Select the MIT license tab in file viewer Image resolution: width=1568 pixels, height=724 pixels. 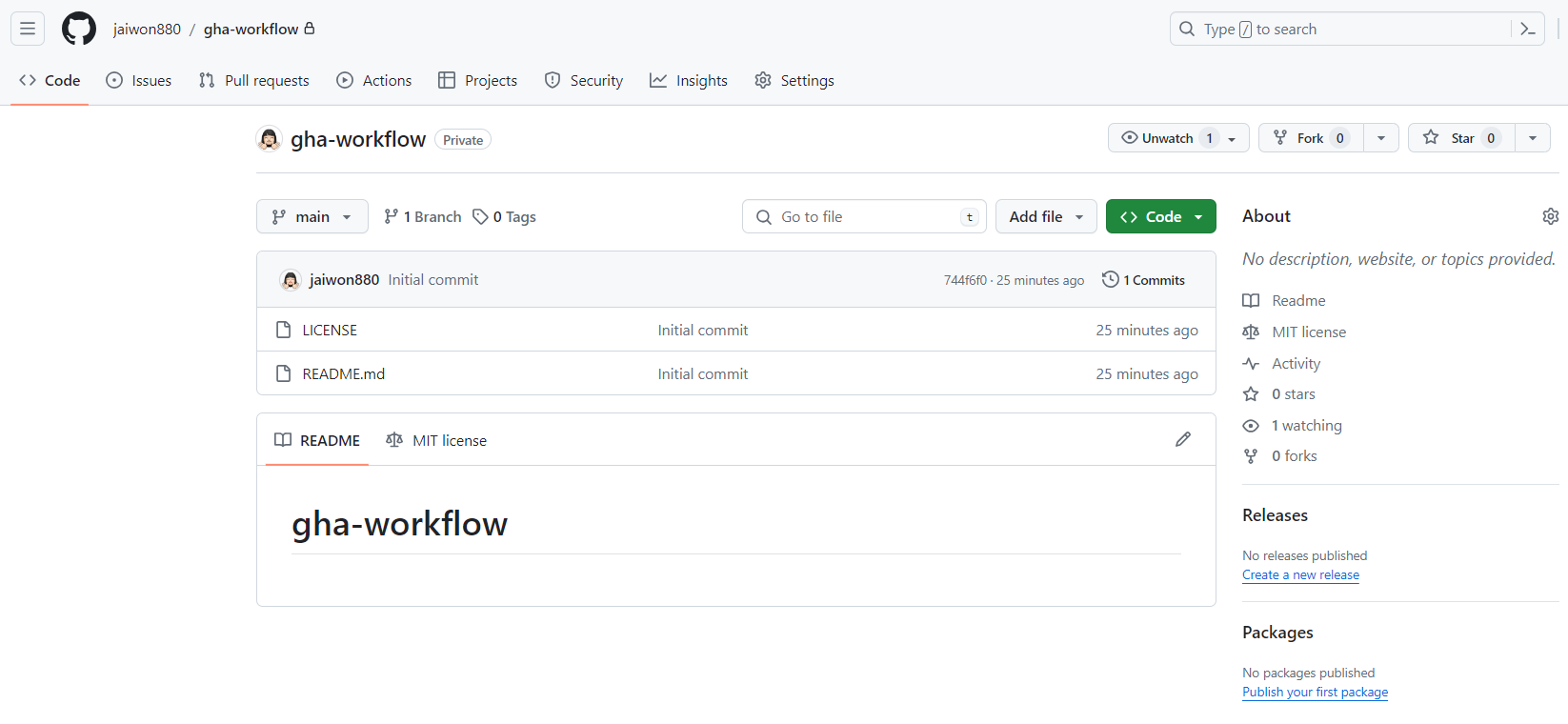436,440
